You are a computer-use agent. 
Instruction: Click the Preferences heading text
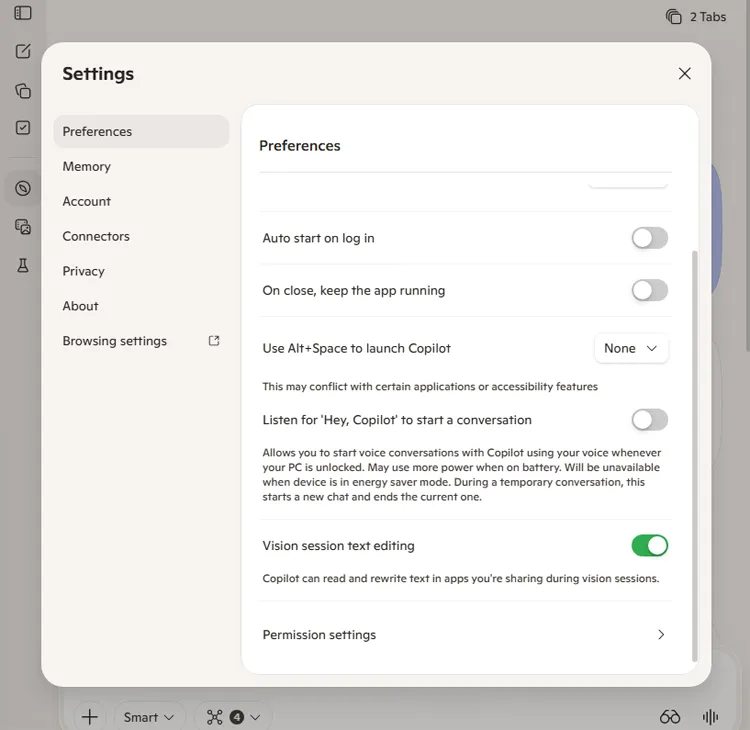point(299,146)
